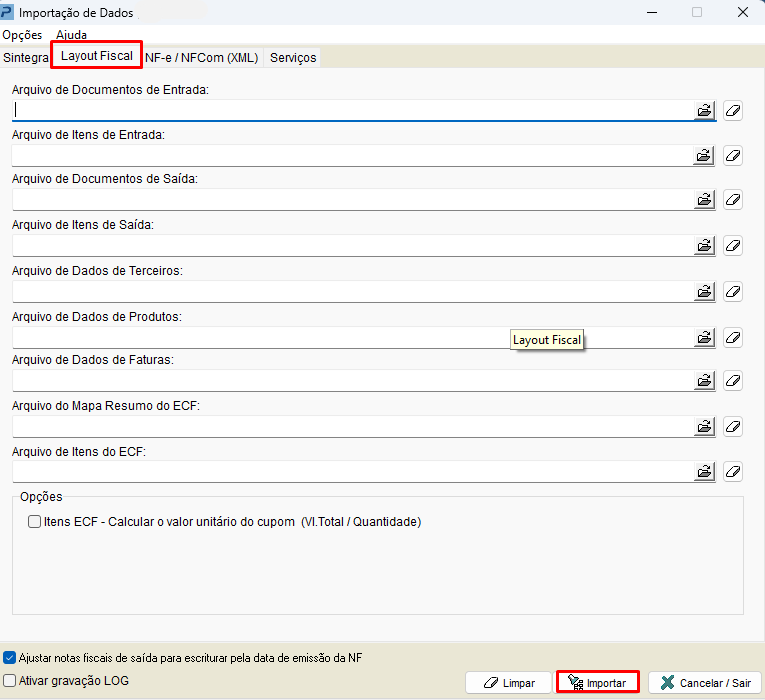Enable Ativar gravação LOG checkbox
Viewport: 765px width, 700px height.
[10, 681]
